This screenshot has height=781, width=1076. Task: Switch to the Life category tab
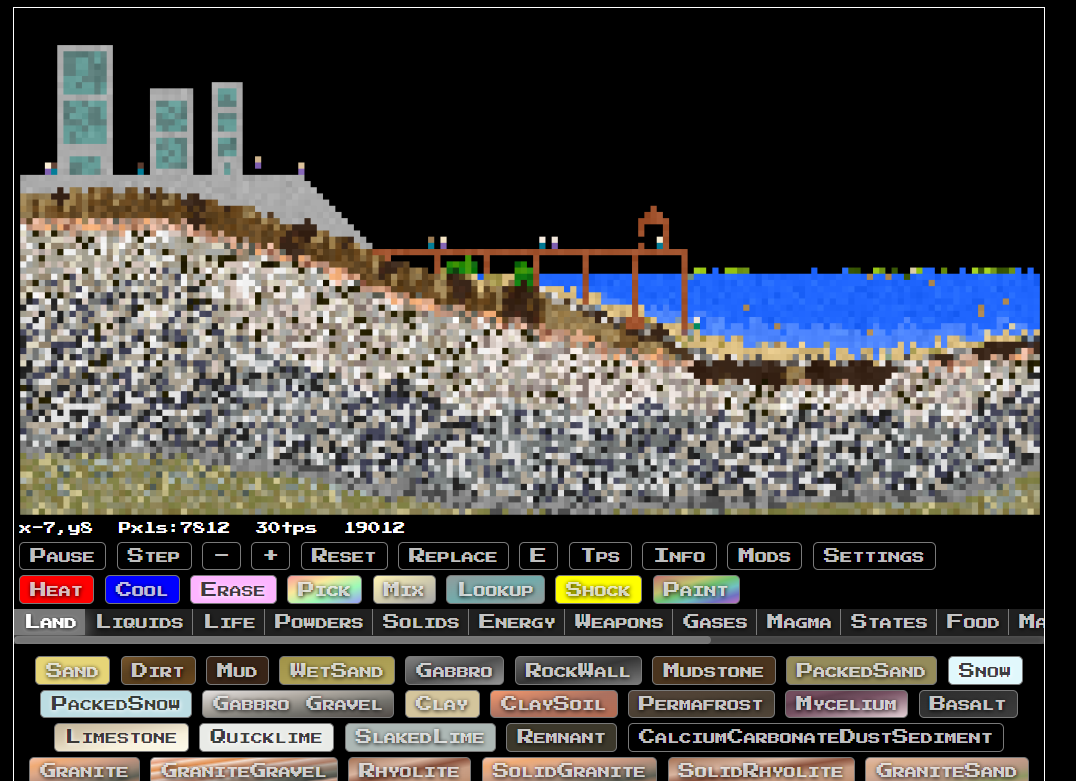tap(229, 622)
